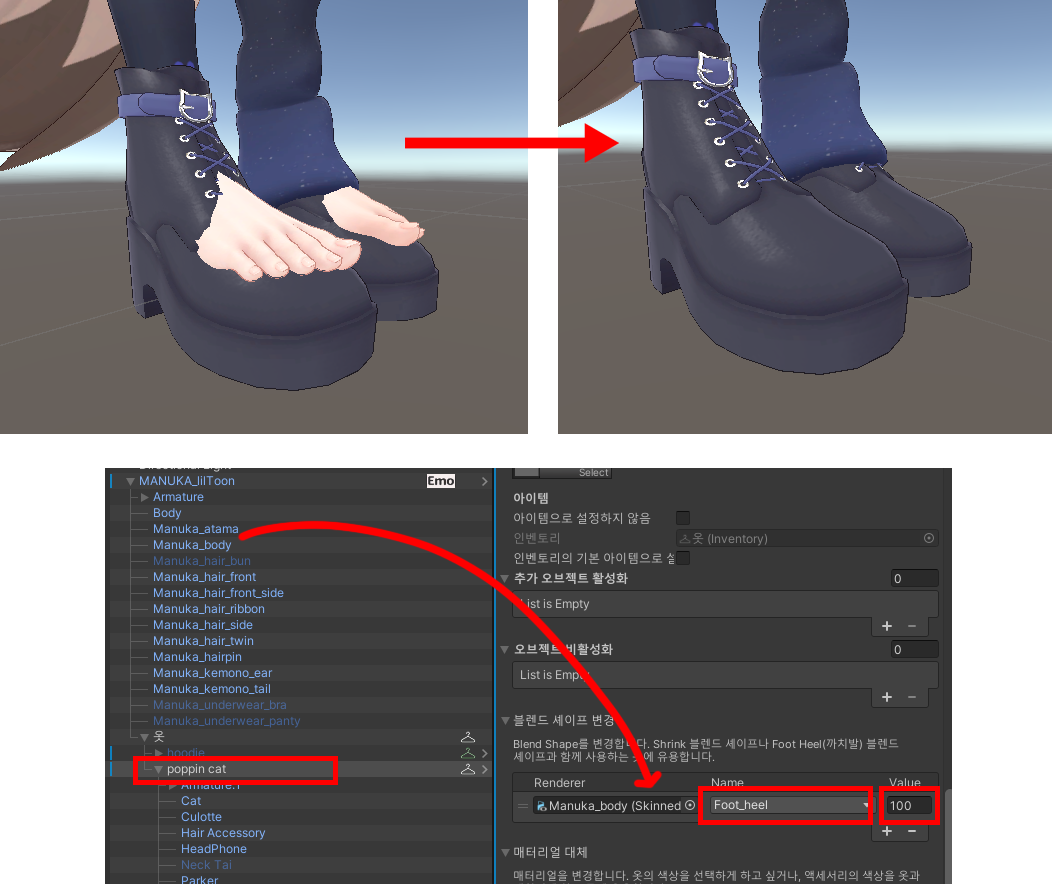
Task: Collapse the poppin cat tree item
Action: tap(158, 769)
